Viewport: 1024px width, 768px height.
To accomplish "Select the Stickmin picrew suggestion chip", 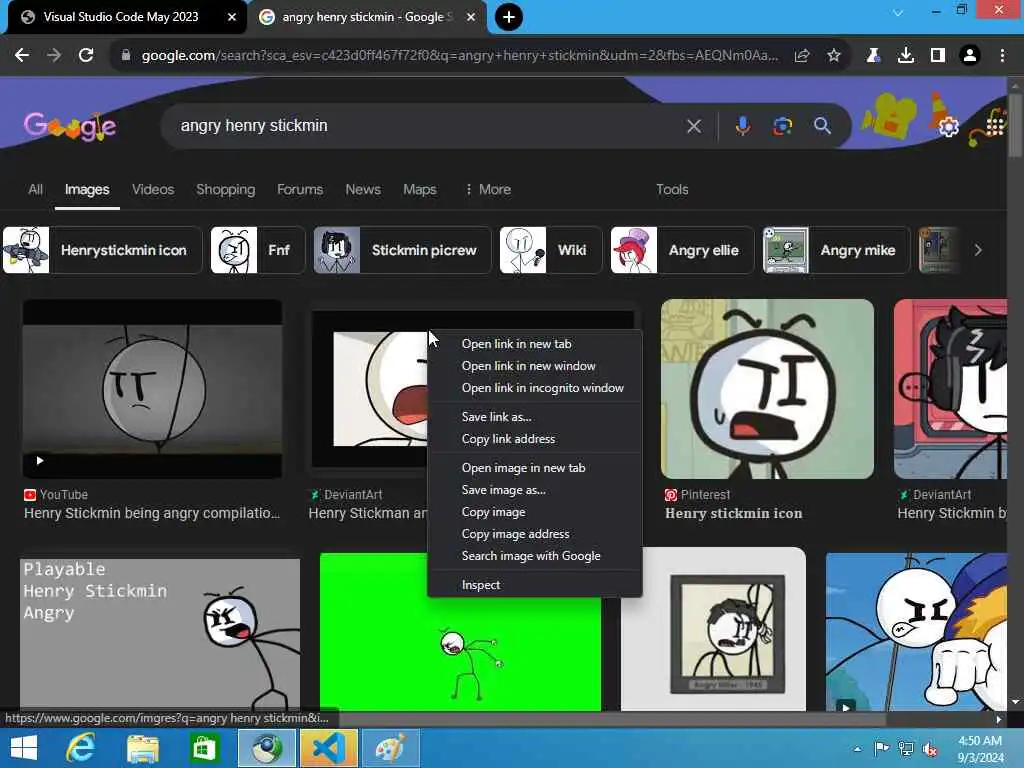I will pyautogui.click(x=402, y=250).
